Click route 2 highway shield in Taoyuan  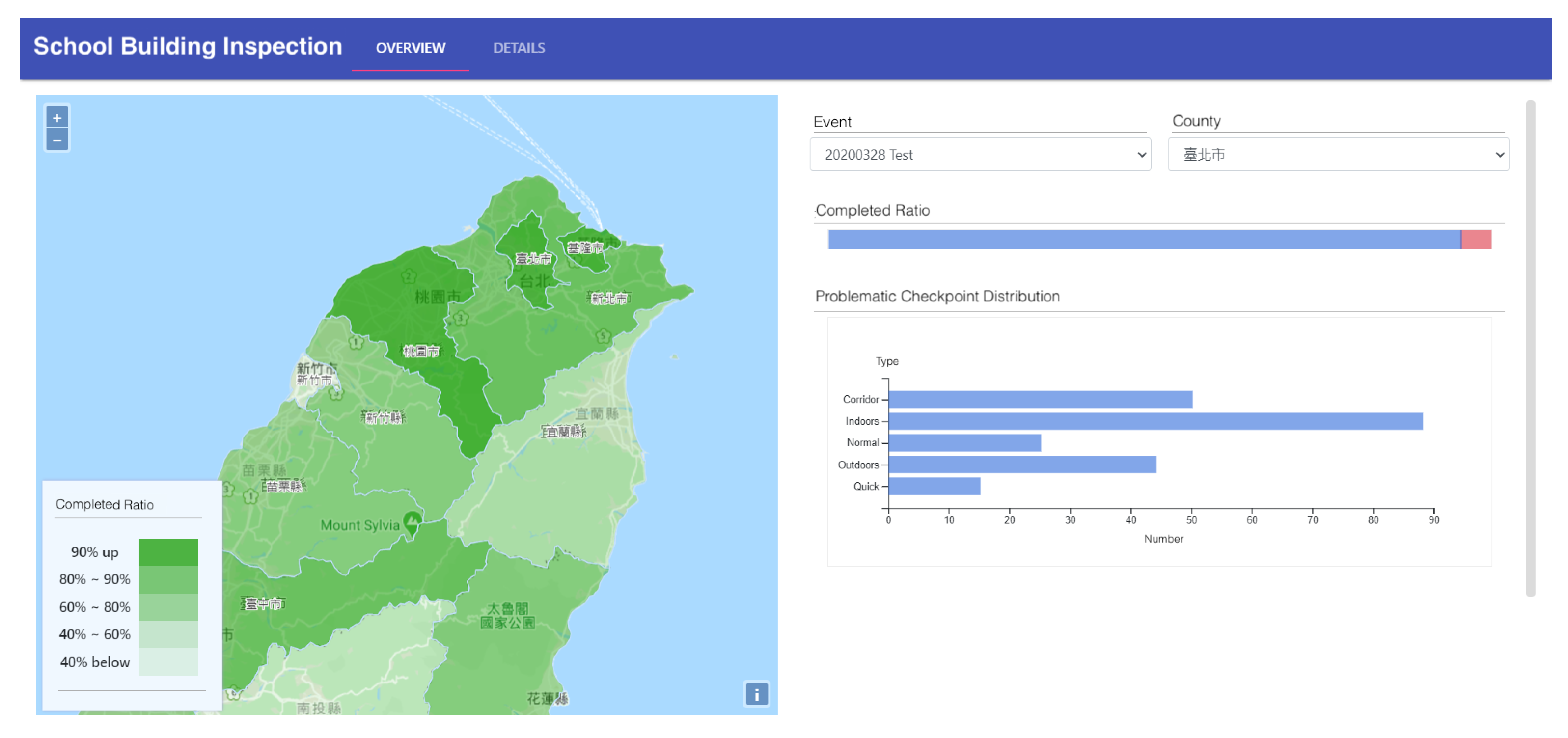coord(409,277)
